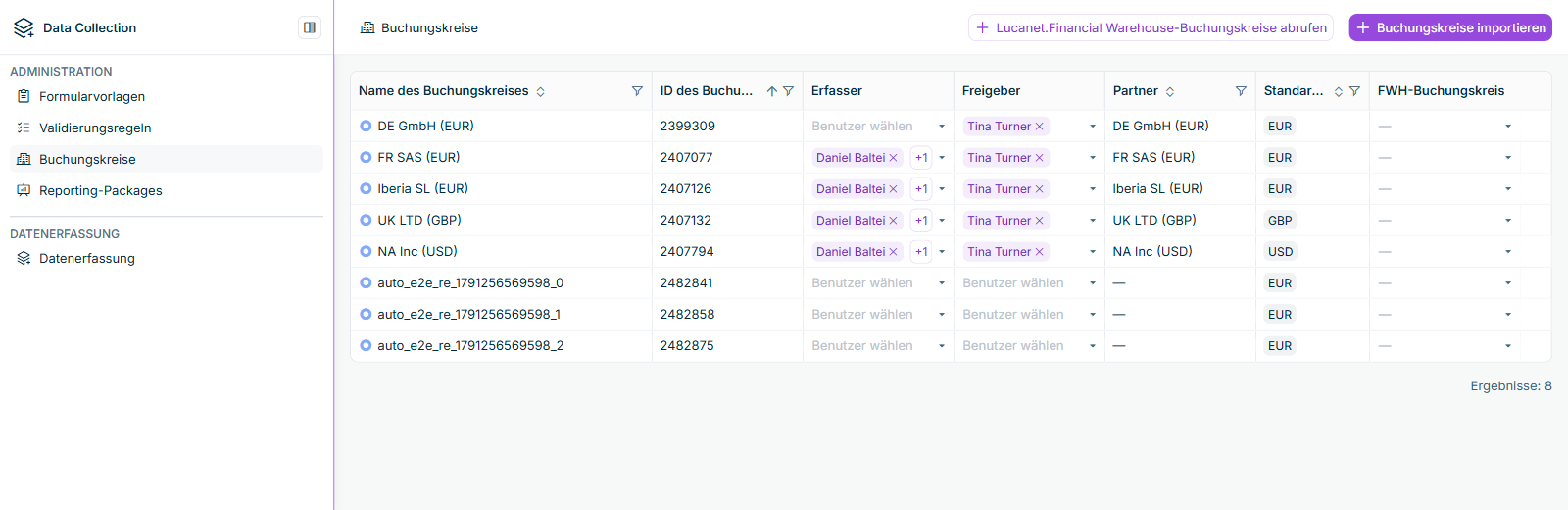Viewport: 1568px width, 510px height.
Task: Click Buchungskreise importieren button
Action: tap(1450, 27)
